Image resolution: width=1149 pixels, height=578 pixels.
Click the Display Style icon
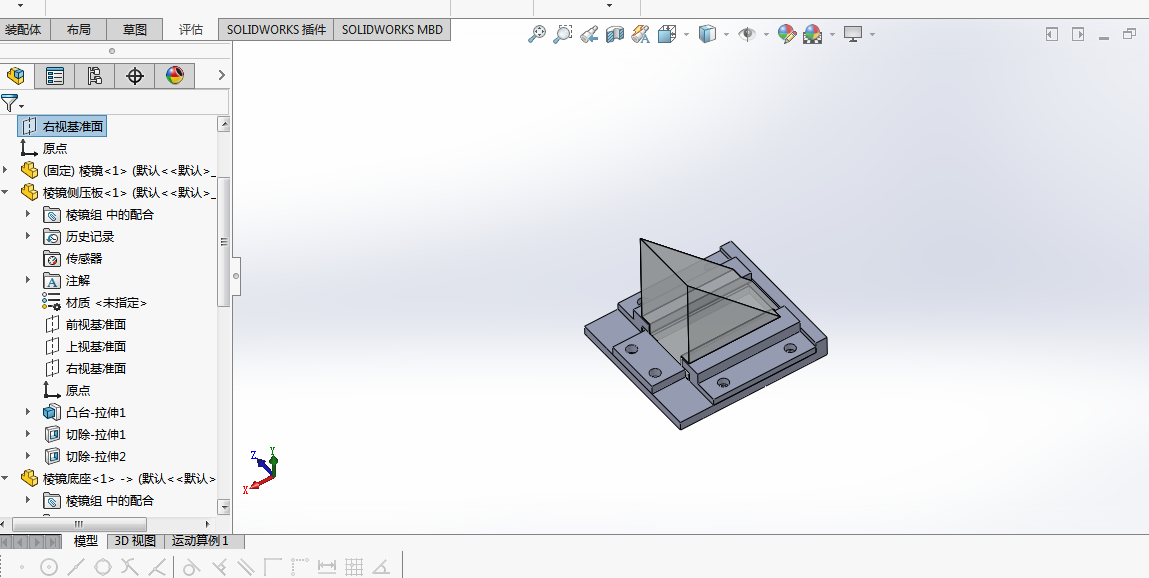tap(706, 34)
